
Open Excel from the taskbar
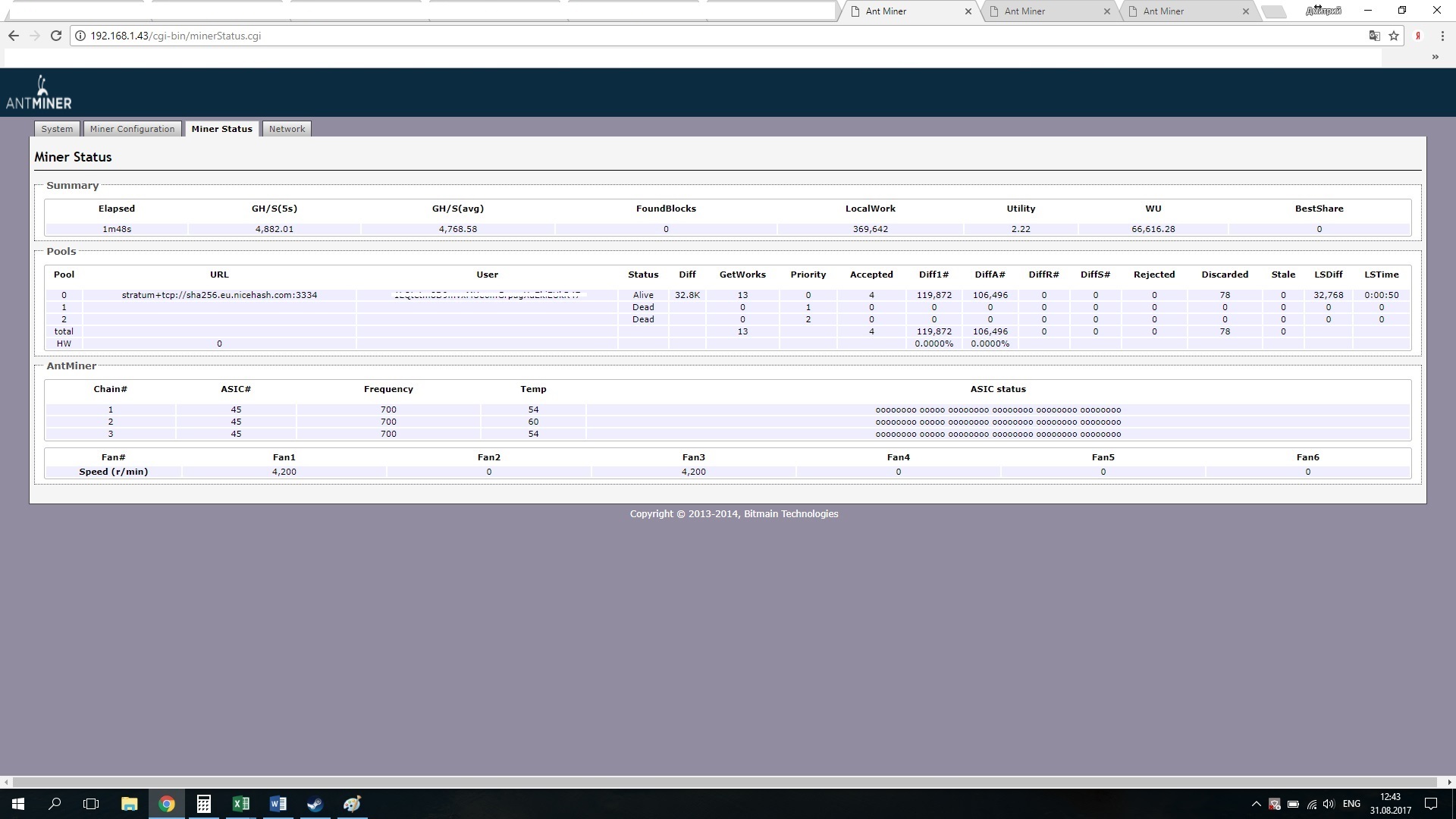241,804
